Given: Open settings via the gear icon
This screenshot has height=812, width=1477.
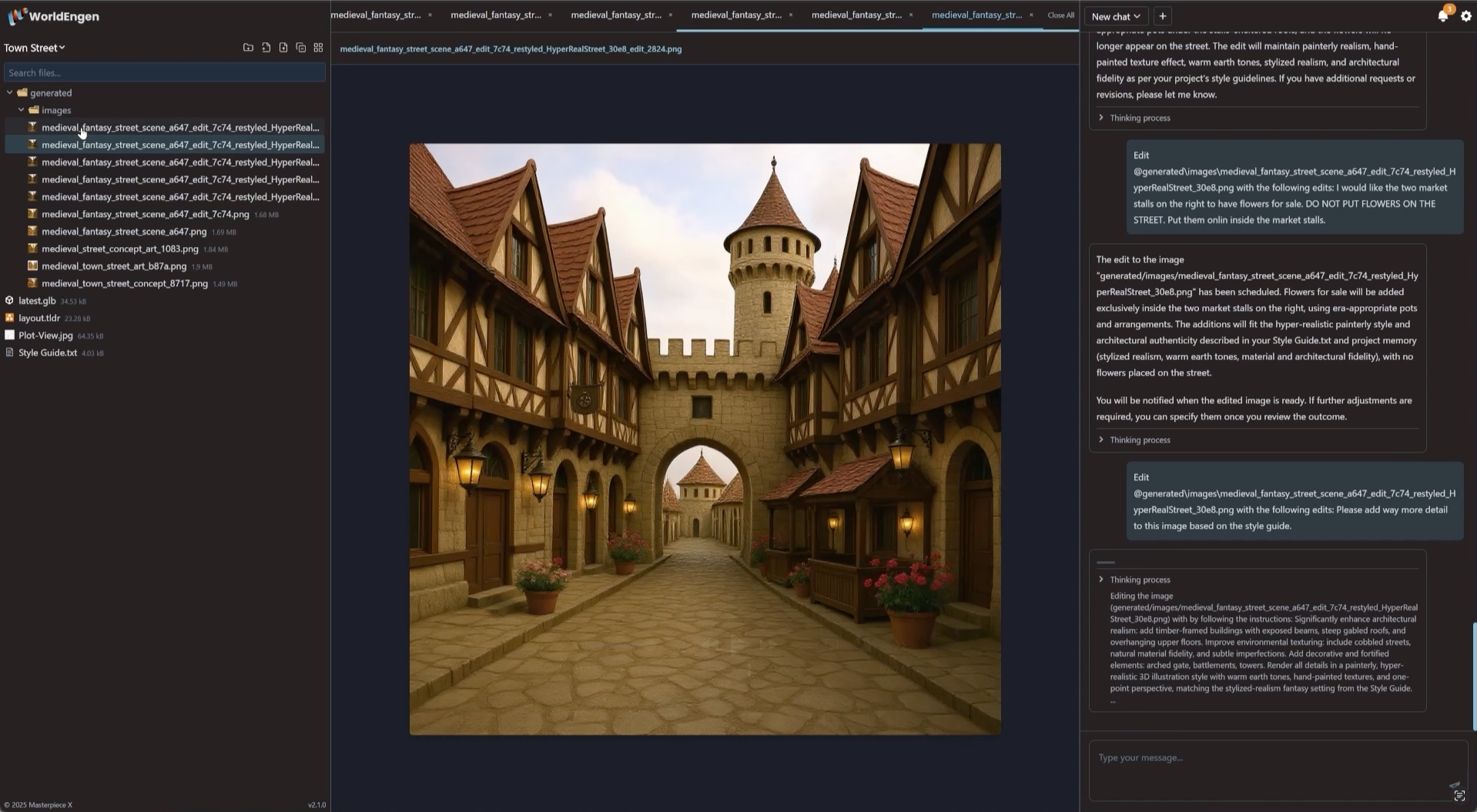Looking at the screenshot, I should click(1465, 16).
